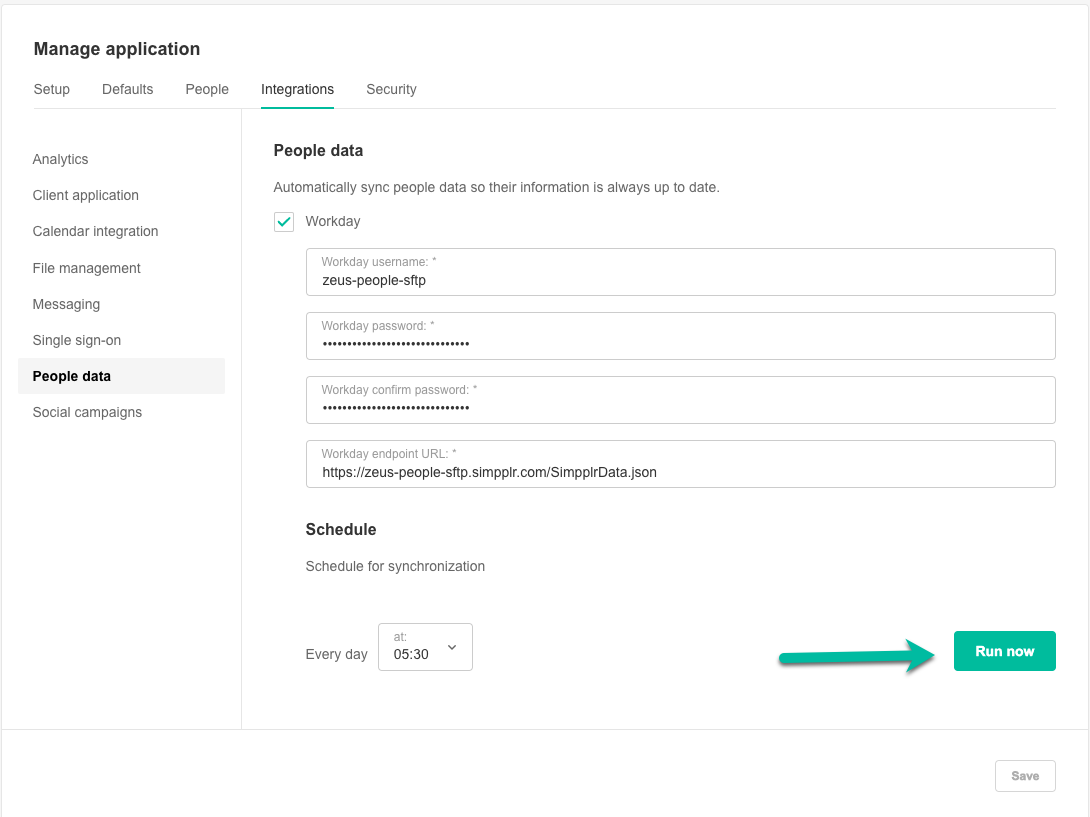The width and height of the screenshot is (1090, 817).
Task: Click the disabled Save button
Action: click(1025, 776)
